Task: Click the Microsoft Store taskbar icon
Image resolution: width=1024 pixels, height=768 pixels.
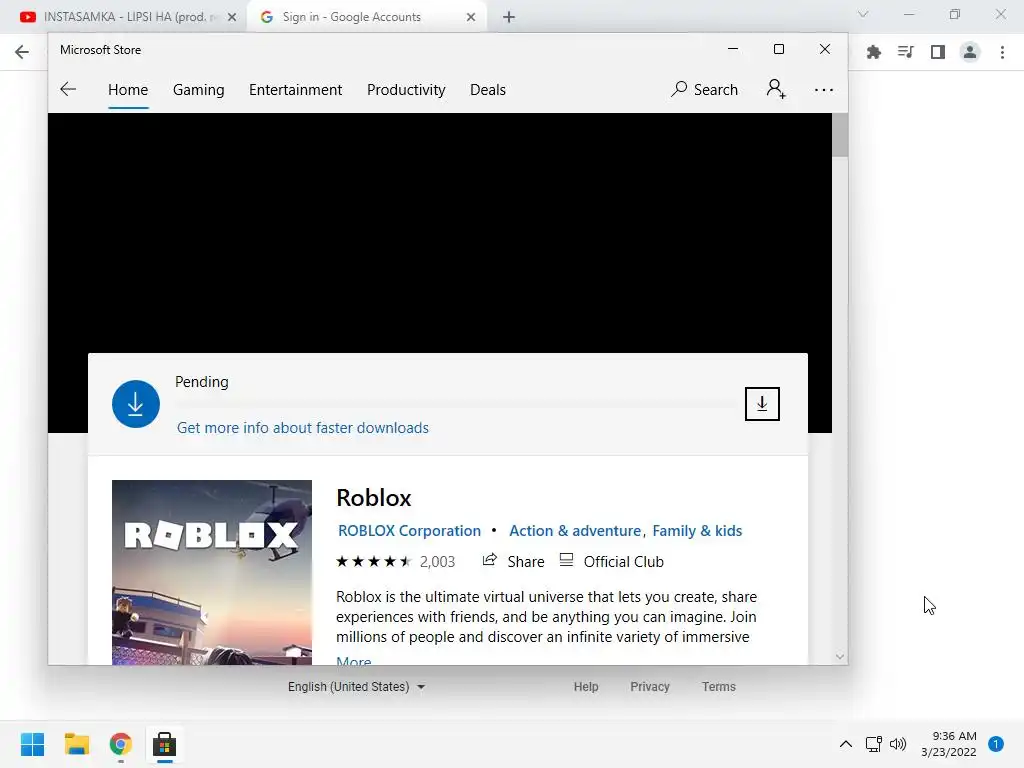Action: [165, 744]
